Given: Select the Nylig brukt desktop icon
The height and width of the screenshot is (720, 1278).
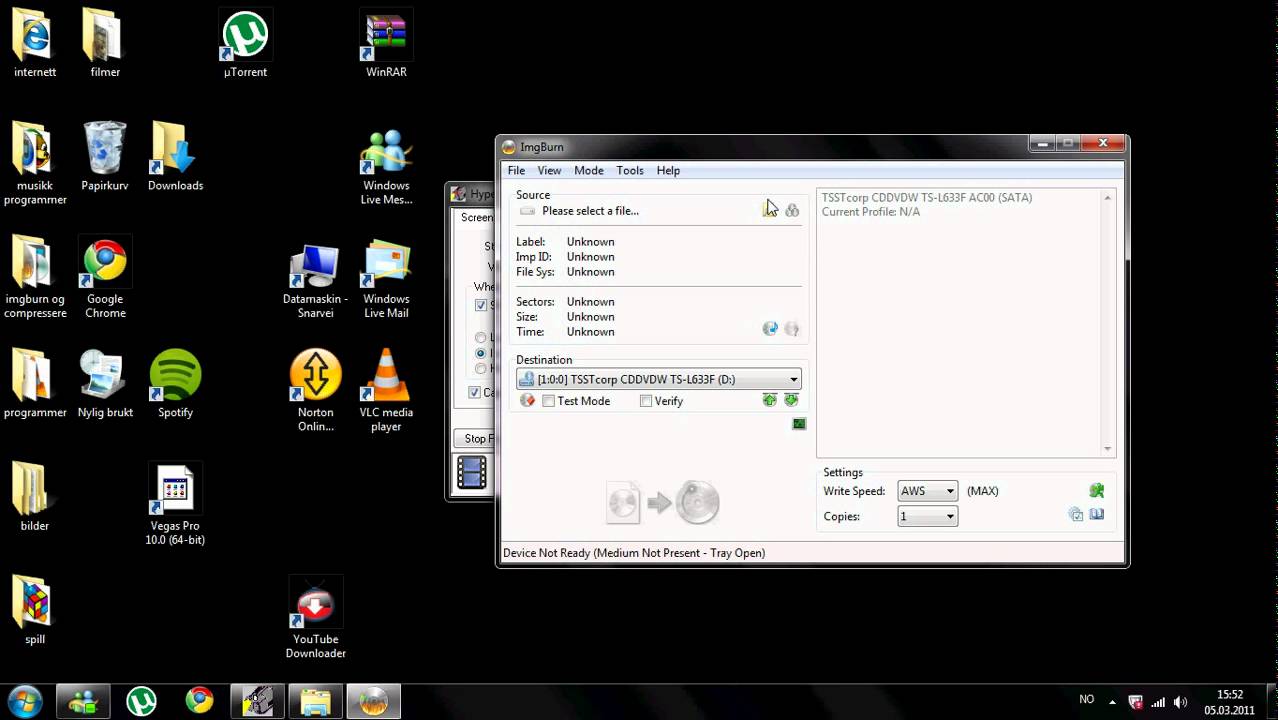Looking at the screenshot, I should 105,385.
